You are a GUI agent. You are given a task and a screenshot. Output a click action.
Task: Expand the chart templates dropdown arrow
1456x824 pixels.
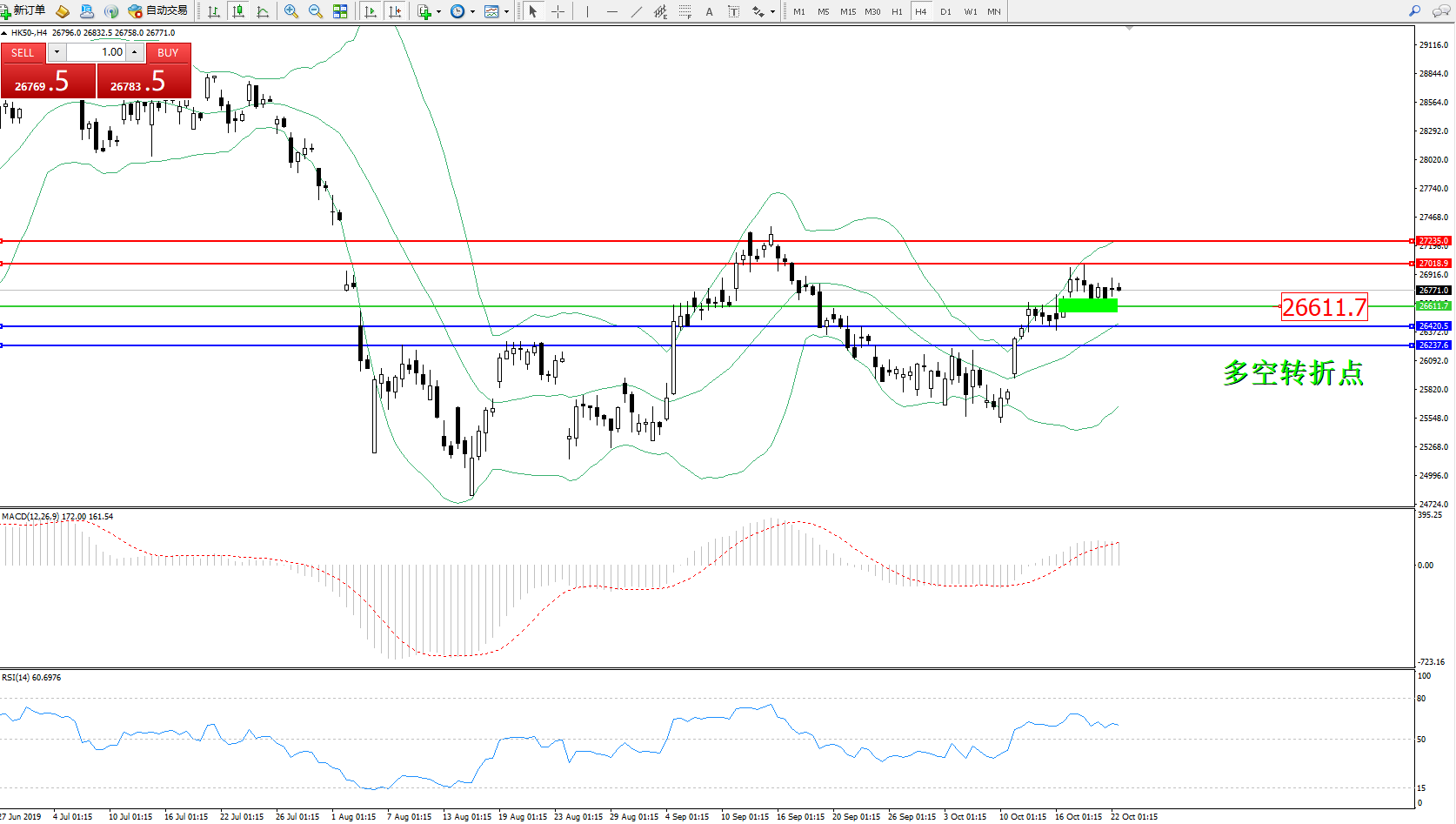[x=506, y=12]
